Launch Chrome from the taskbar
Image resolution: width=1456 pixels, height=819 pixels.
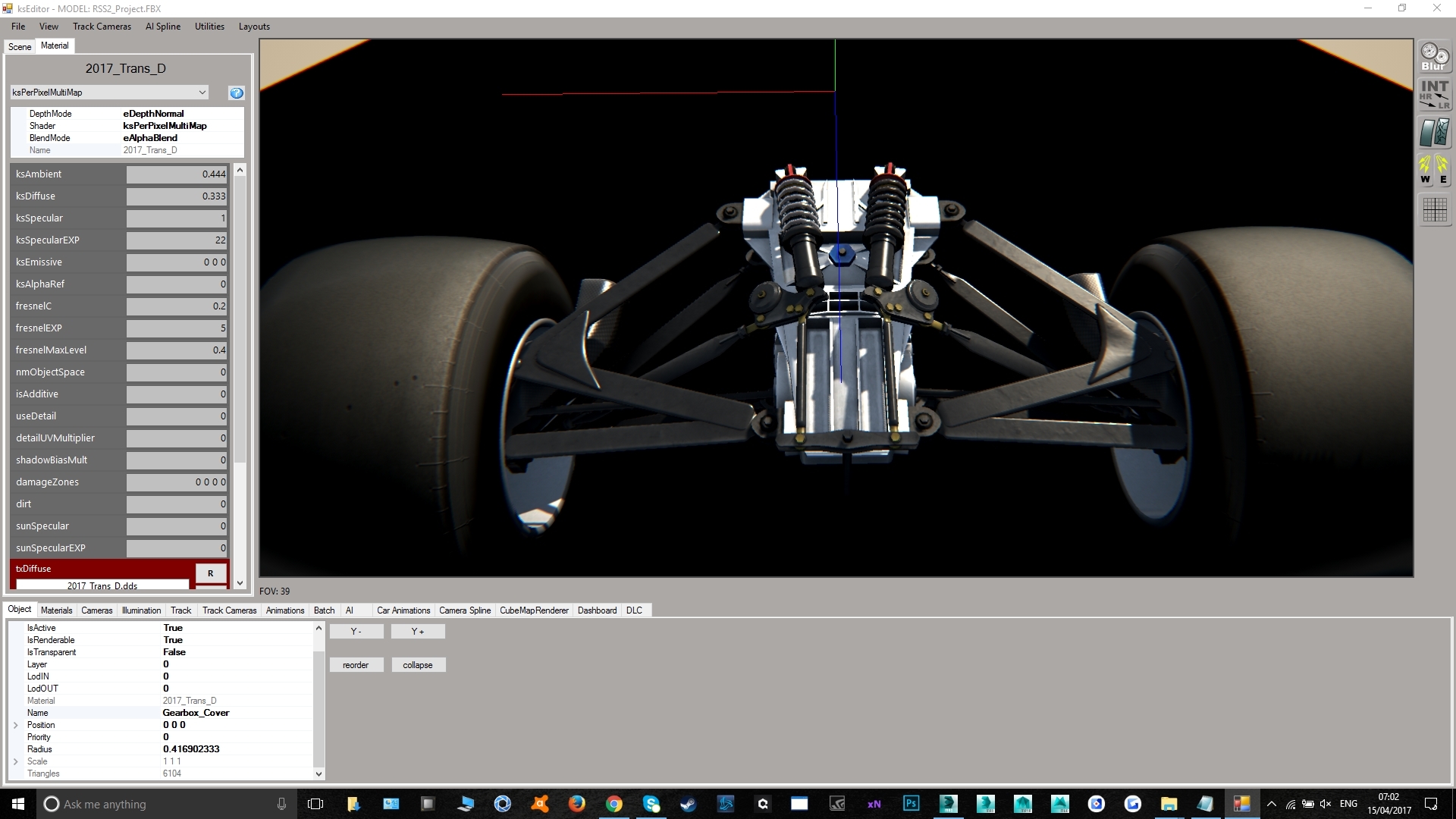coord(614,804)
